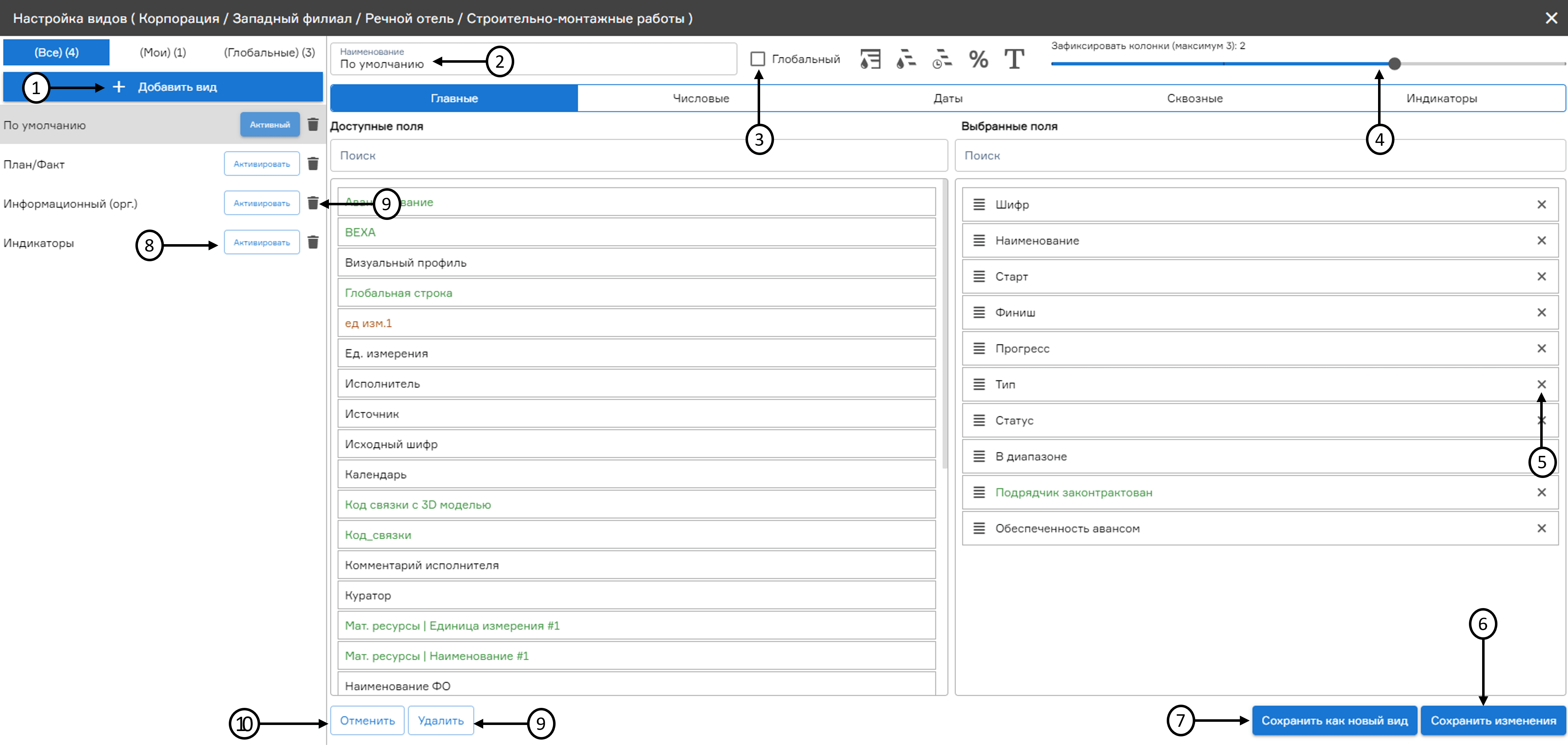Viewport: 1568px width, 751px height.
Task: Activate the Информационный (орг.) view
Action: (x=262, y=203)
